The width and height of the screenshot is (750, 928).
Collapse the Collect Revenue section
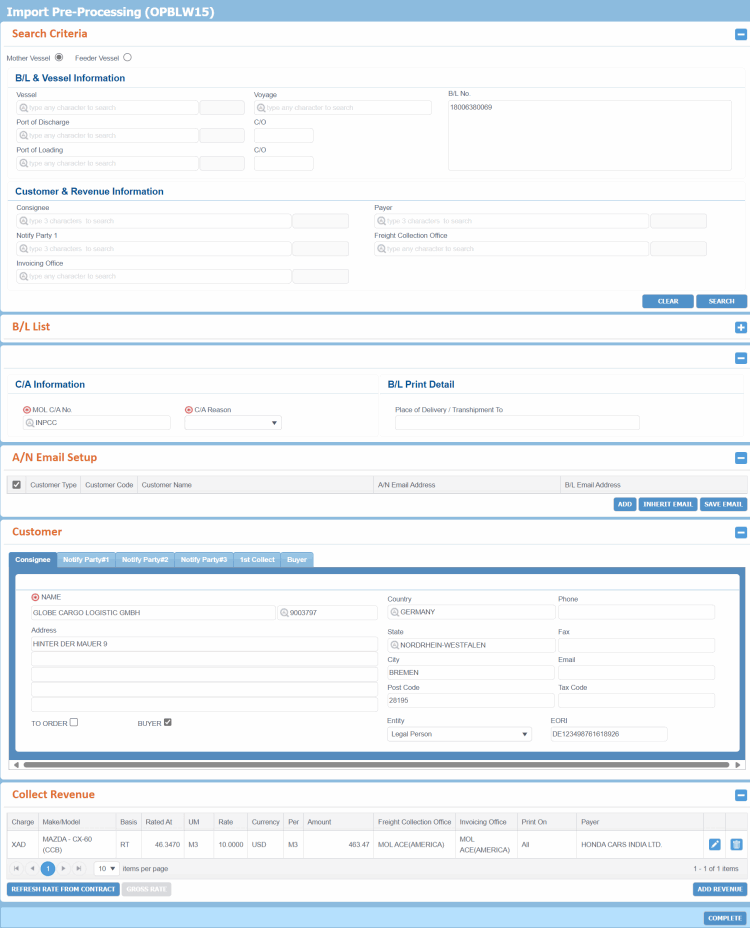(741, 795)
